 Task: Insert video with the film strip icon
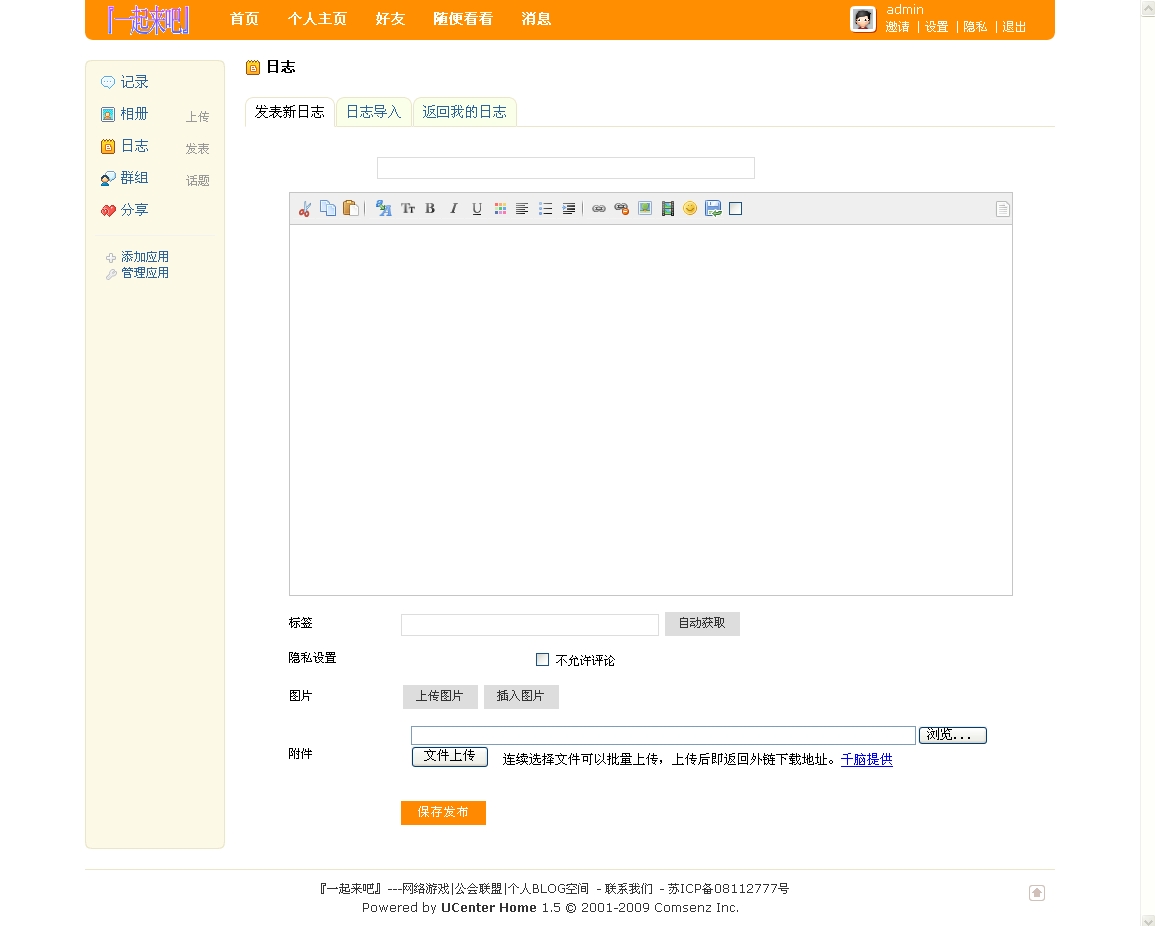(667, 208)
